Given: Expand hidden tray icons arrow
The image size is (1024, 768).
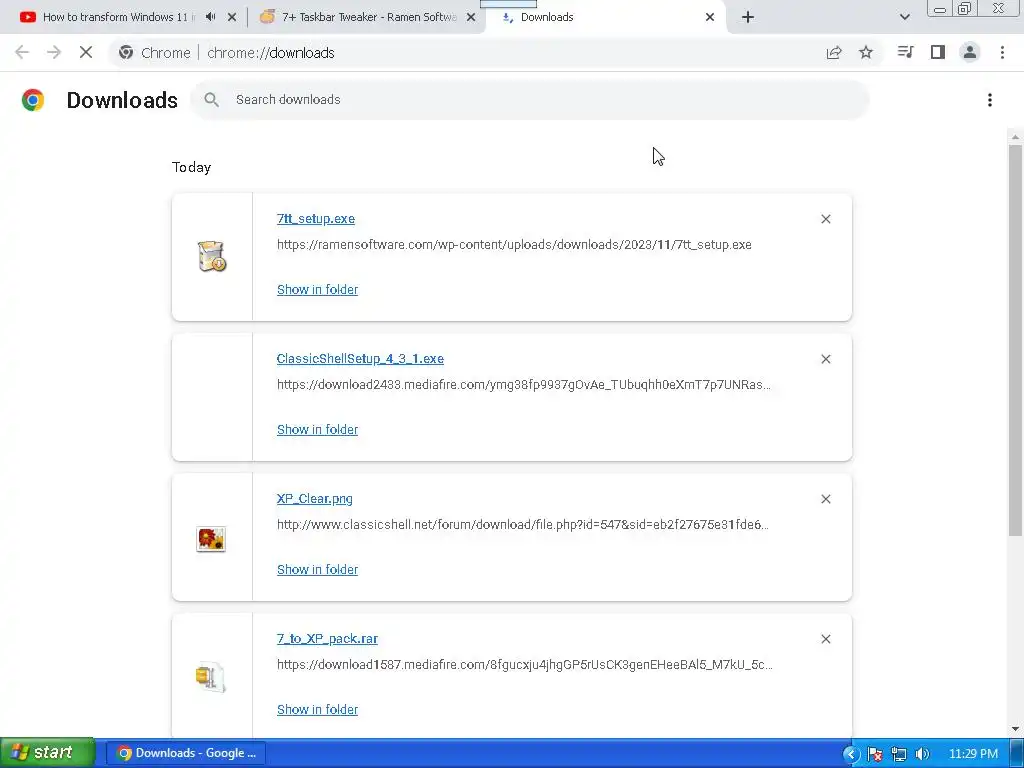Looking at the screenshot, I should pyautogui.click(x=850, y=754).
